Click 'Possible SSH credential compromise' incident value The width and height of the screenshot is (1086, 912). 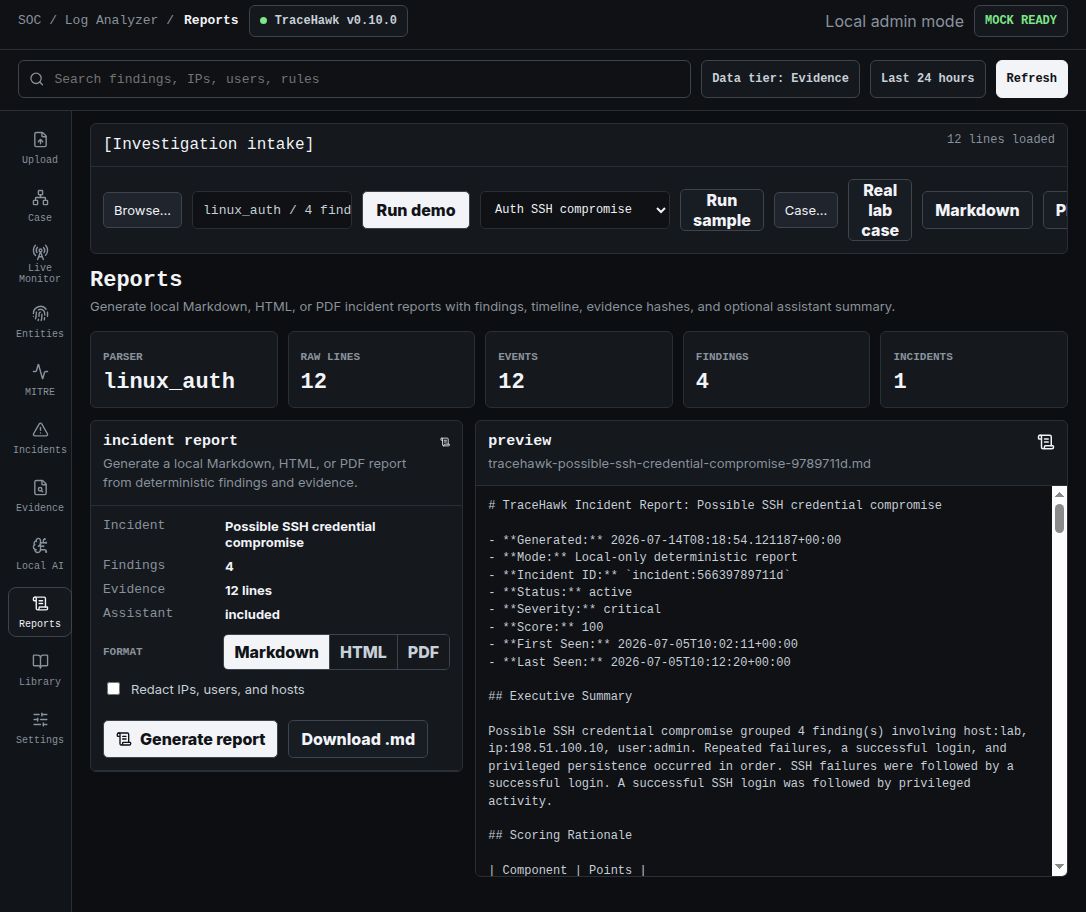pyautogui.click(x=300, y=534)
